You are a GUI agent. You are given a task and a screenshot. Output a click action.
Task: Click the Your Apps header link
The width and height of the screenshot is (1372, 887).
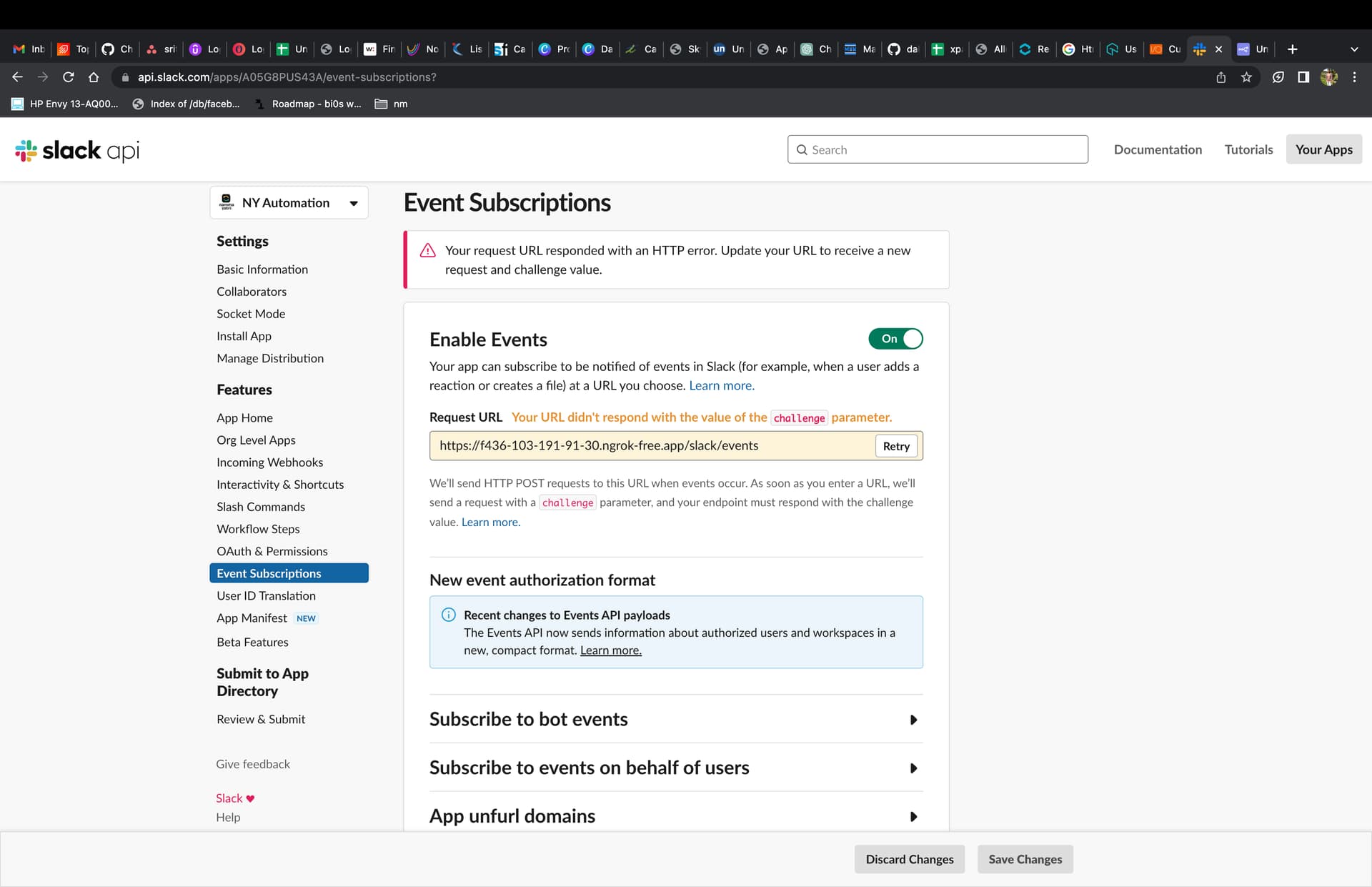tap(1323, 149)
